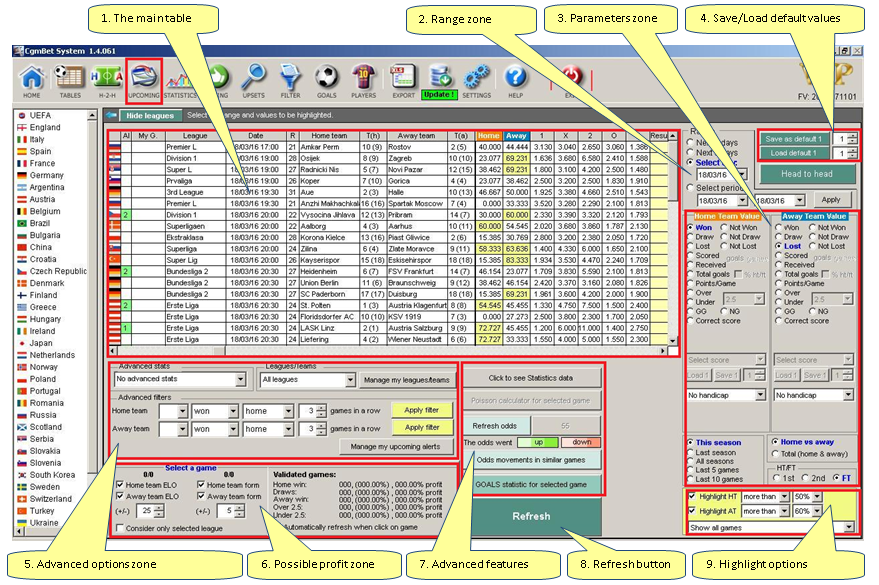
Task: Click Manage my upcoming alerts
Action: [x=395, y=447]
